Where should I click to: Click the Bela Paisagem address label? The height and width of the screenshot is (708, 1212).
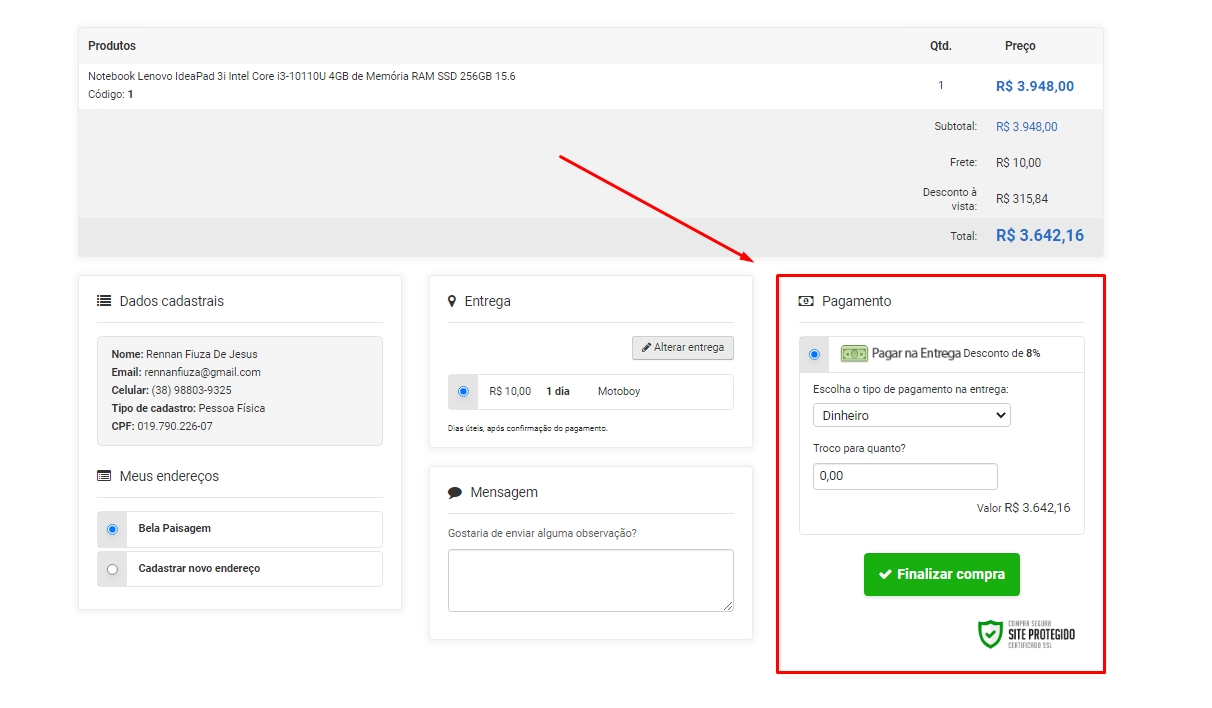(x=175, y=528)
